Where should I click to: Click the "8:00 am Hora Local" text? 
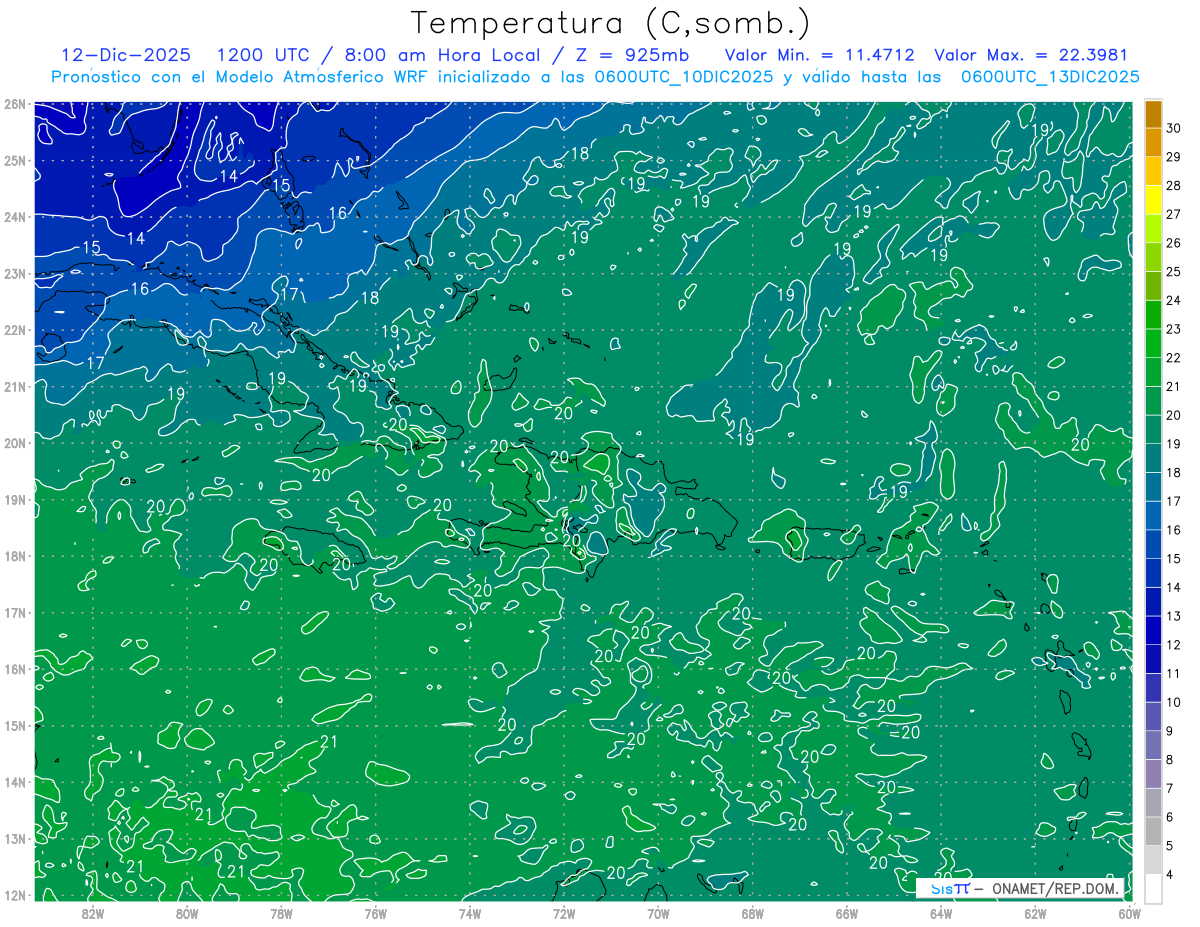click(x=444, y=55)
